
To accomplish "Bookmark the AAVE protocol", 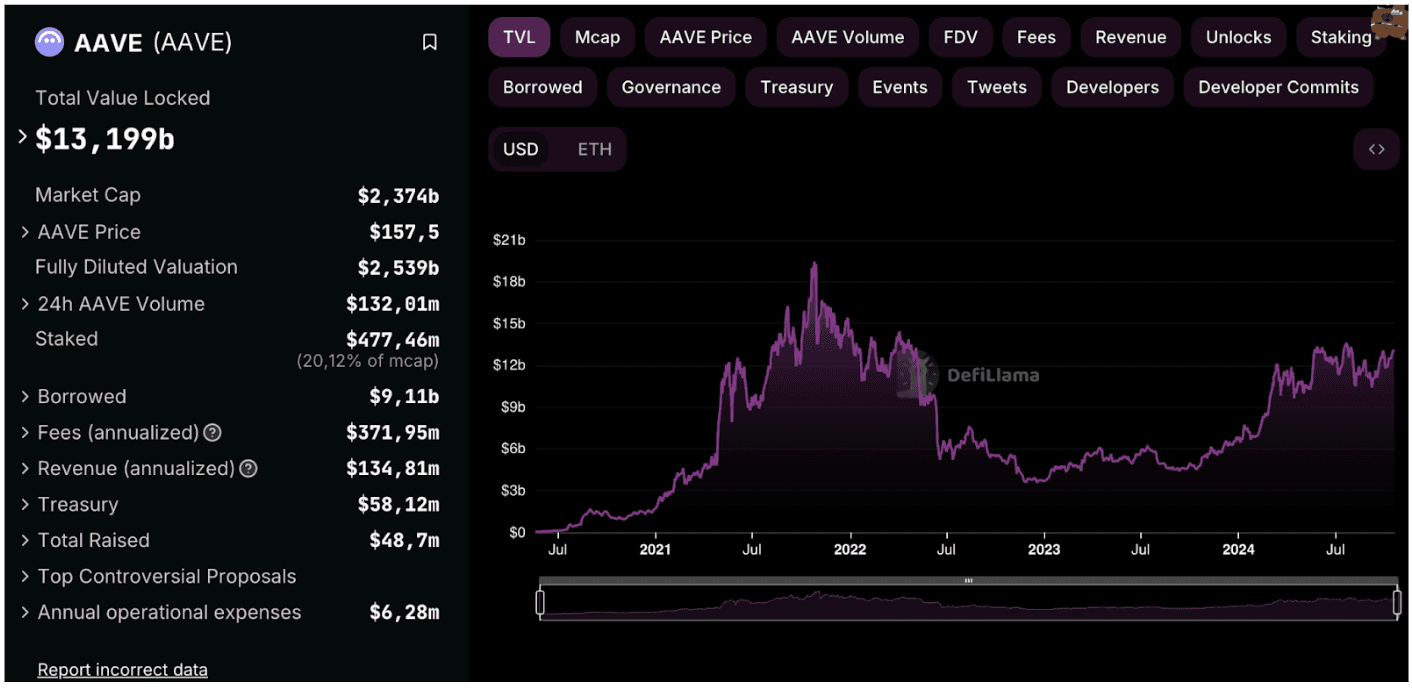I will pos(429,42).
